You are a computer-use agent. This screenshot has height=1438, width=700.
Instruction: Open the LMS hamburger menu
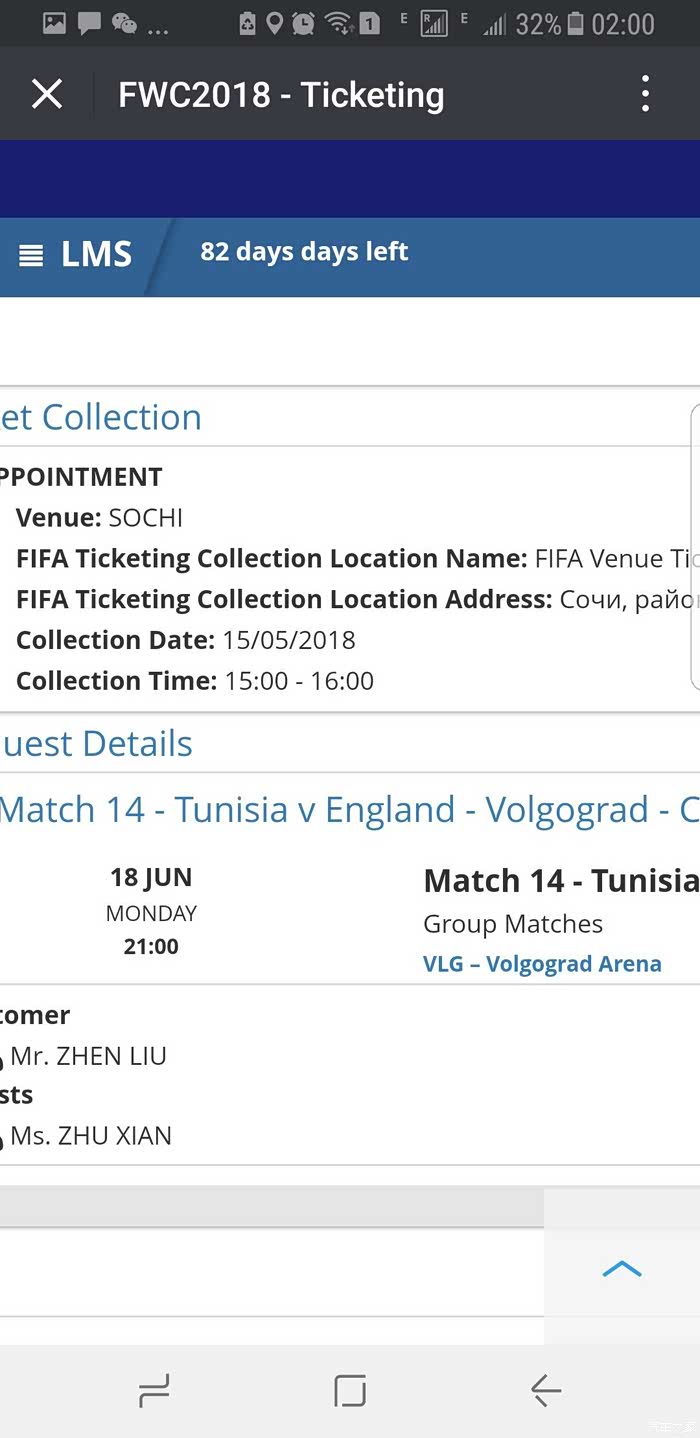point(32,255)
